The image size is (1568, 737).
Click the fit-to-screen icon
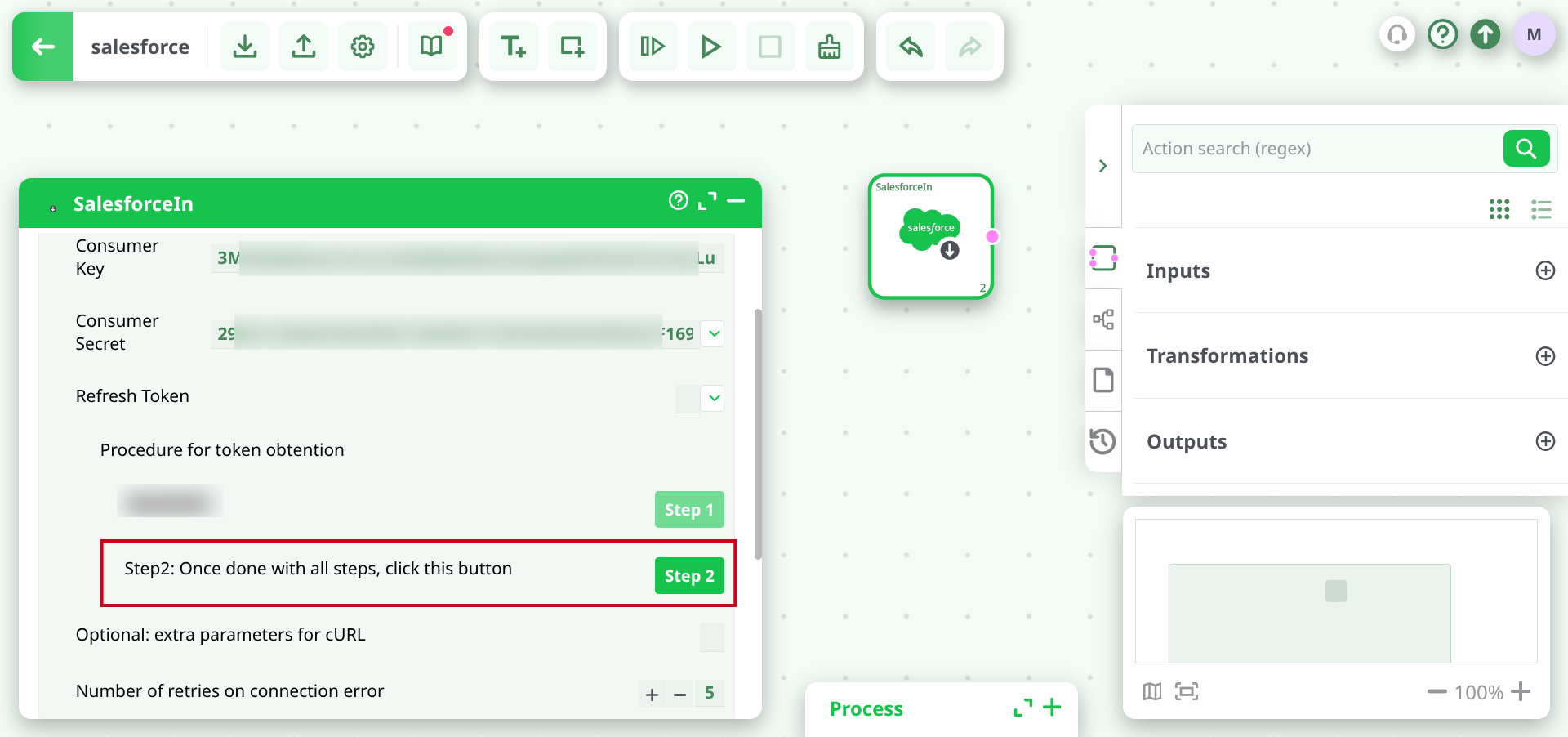pos(1187,692)
